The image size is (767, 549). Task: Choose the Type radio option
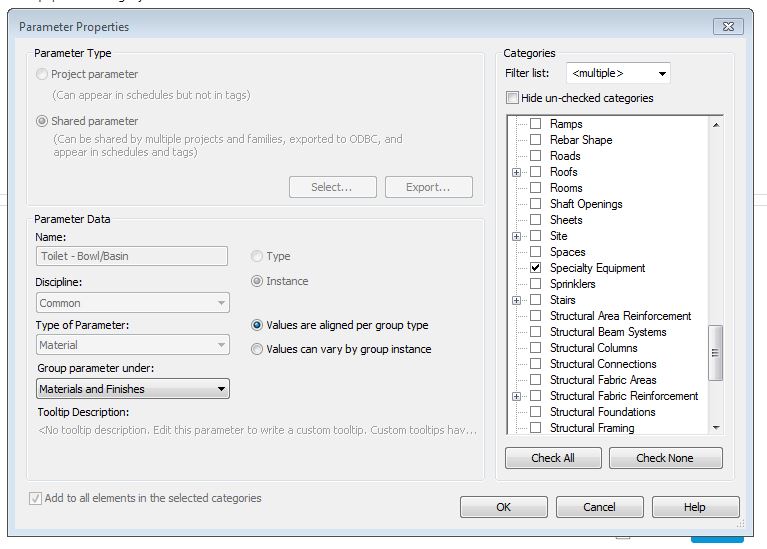click(256, 256)
